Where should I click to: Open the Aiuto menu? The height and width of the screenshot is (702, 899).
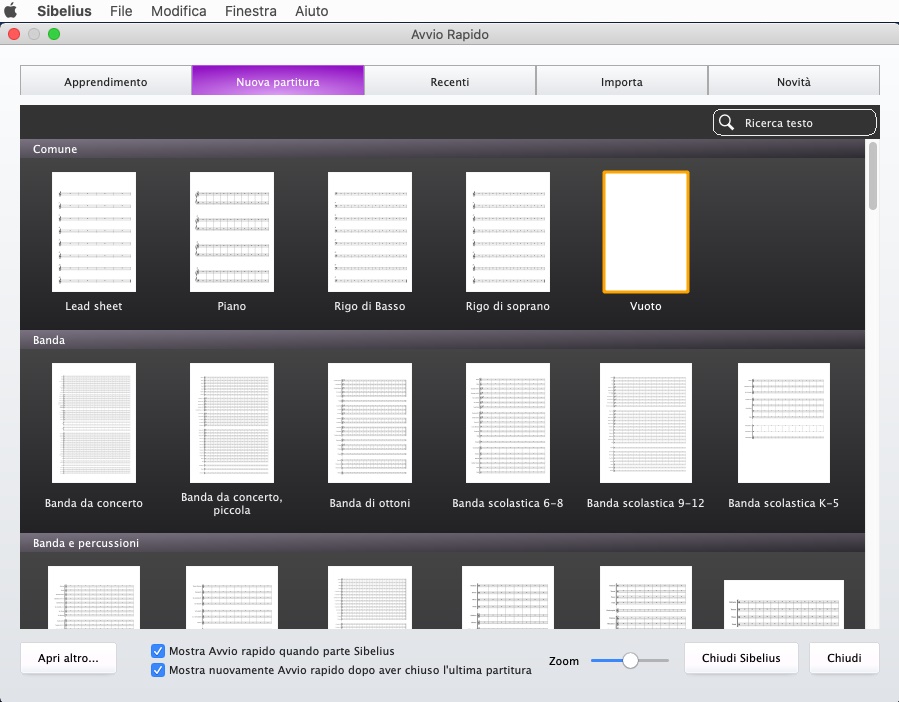(311, 11)
